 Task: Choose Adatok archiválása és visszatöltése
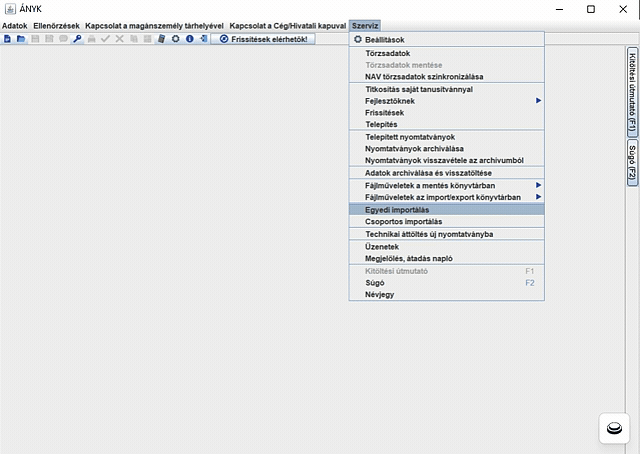point(447,173)
